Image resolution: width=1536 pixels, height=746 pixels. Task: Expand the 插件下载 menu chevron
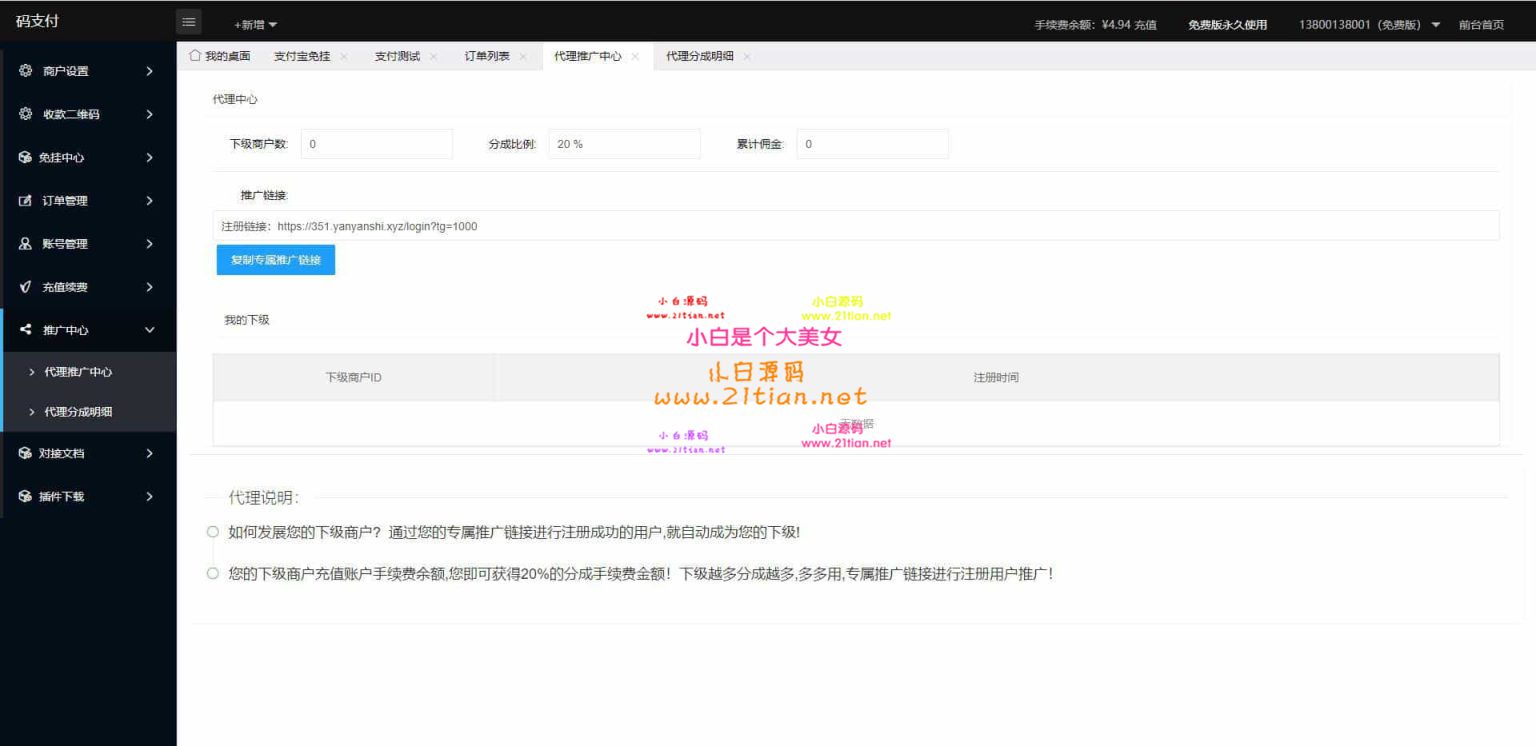tap(150, 496)
